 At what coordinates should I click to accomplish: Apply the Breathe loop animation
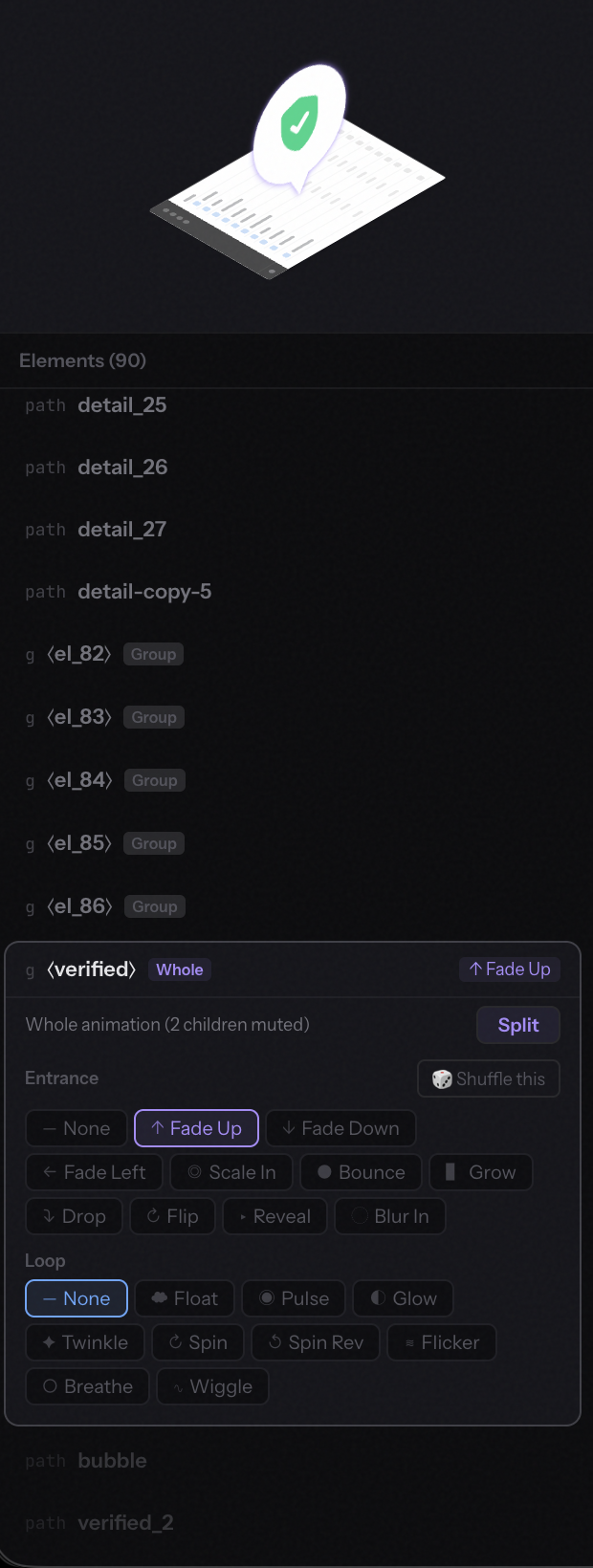87,1386
